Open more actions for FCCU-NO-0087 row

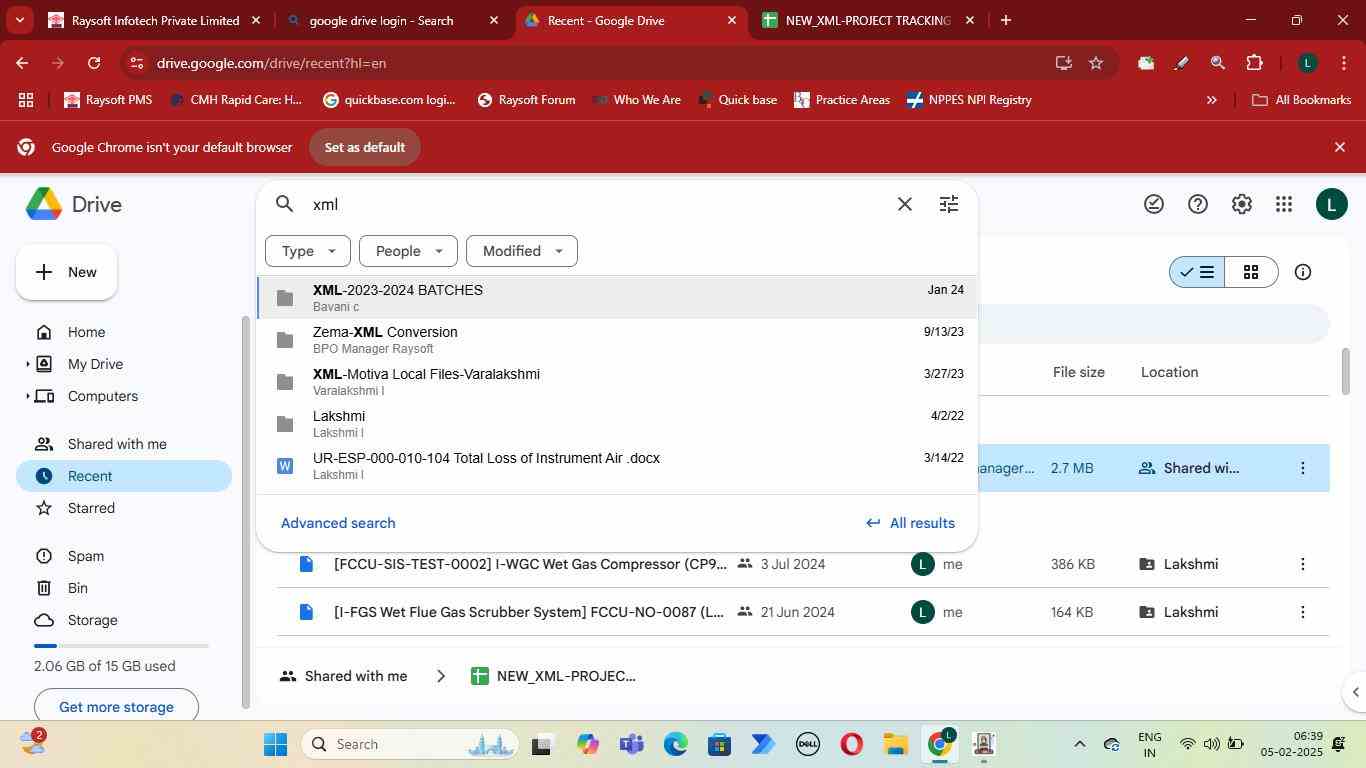[x=1302, y=612]
